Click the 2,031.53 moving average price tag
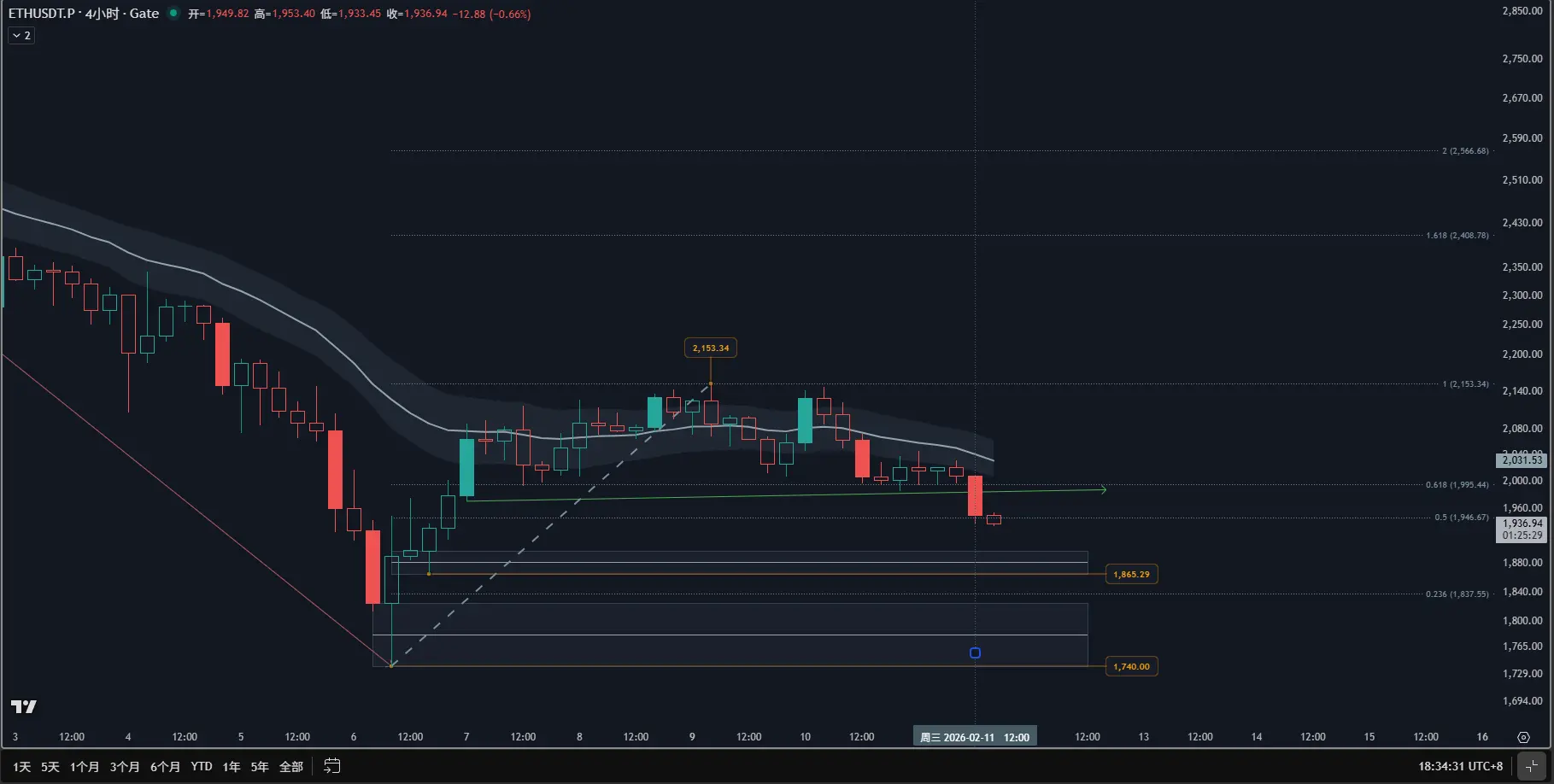The height and width of the screenshot is (784, 1554). (x=1522, y=460)
